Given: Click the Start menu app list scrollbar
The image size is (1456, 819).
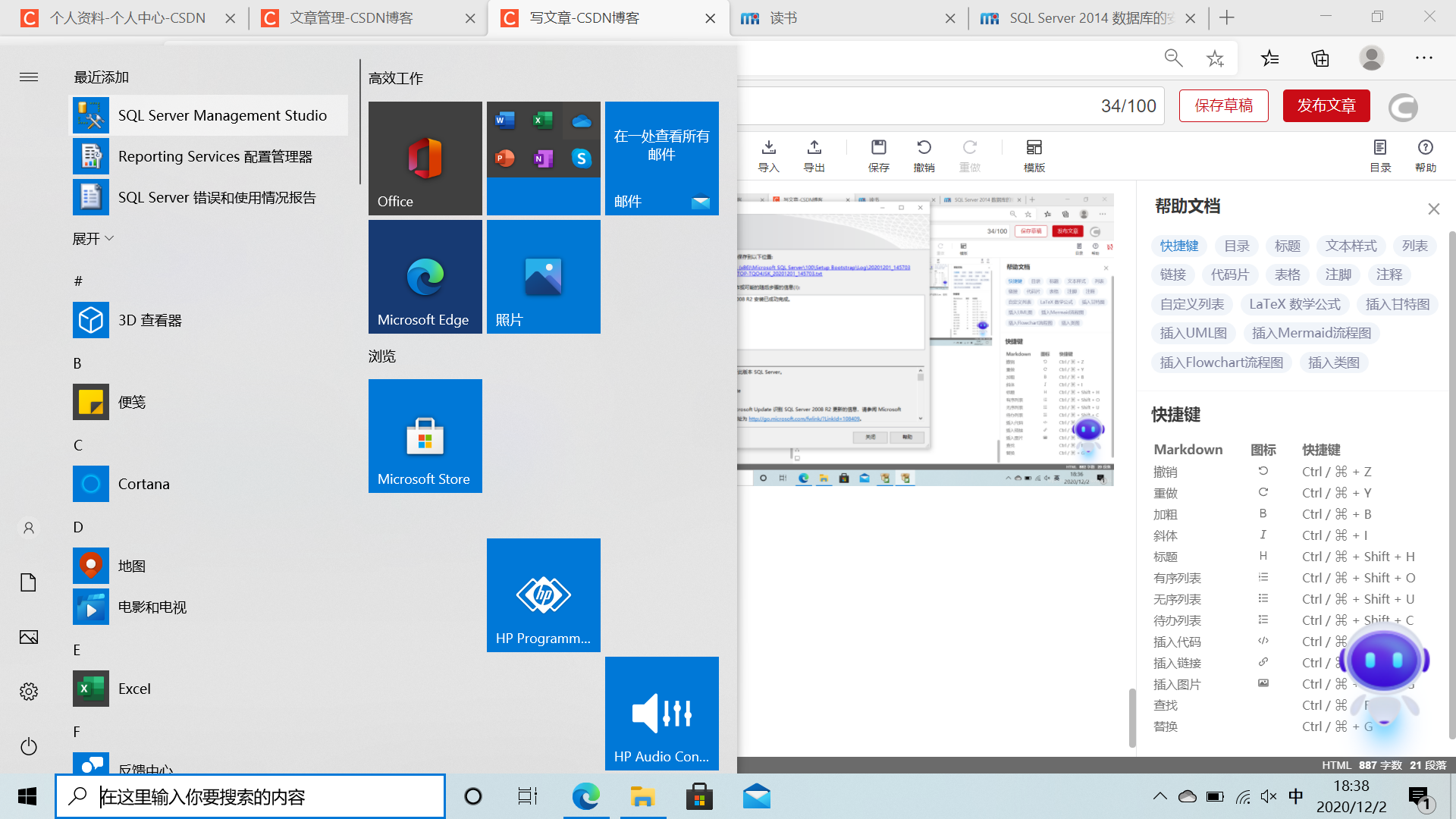Looking at the screenshot, I should [x=359, y=123].
